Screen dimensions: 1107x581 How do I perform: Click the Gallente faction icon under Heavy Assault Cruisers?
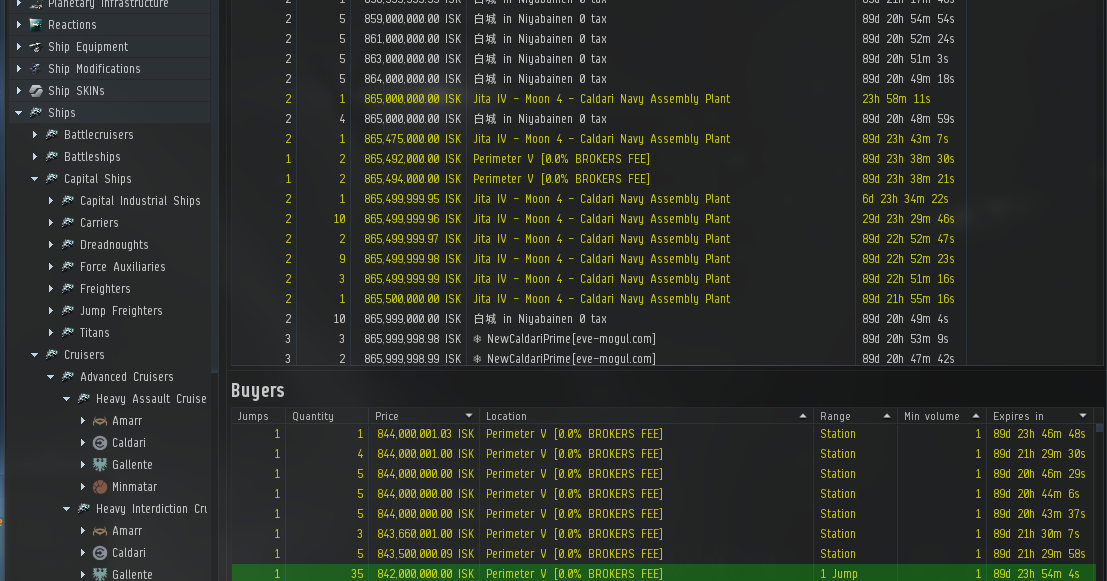[100, 465]
